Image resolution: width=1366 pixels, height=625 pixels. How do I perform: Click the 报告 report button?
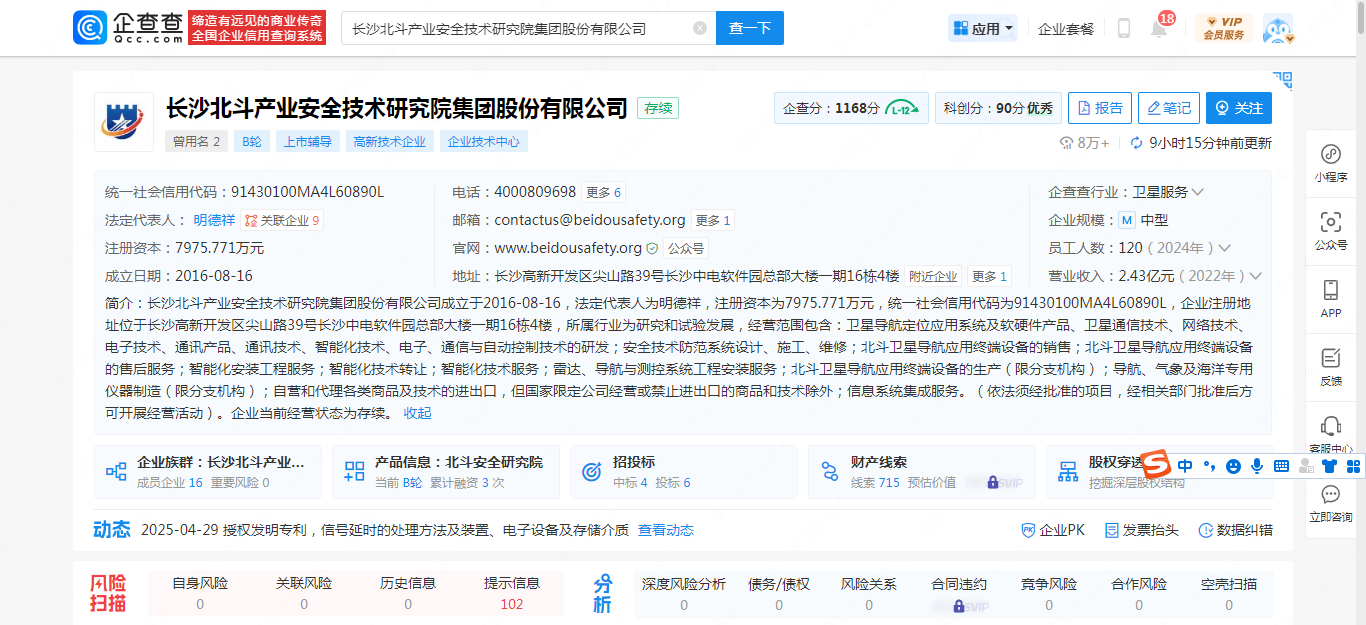tap(1099, 108)
